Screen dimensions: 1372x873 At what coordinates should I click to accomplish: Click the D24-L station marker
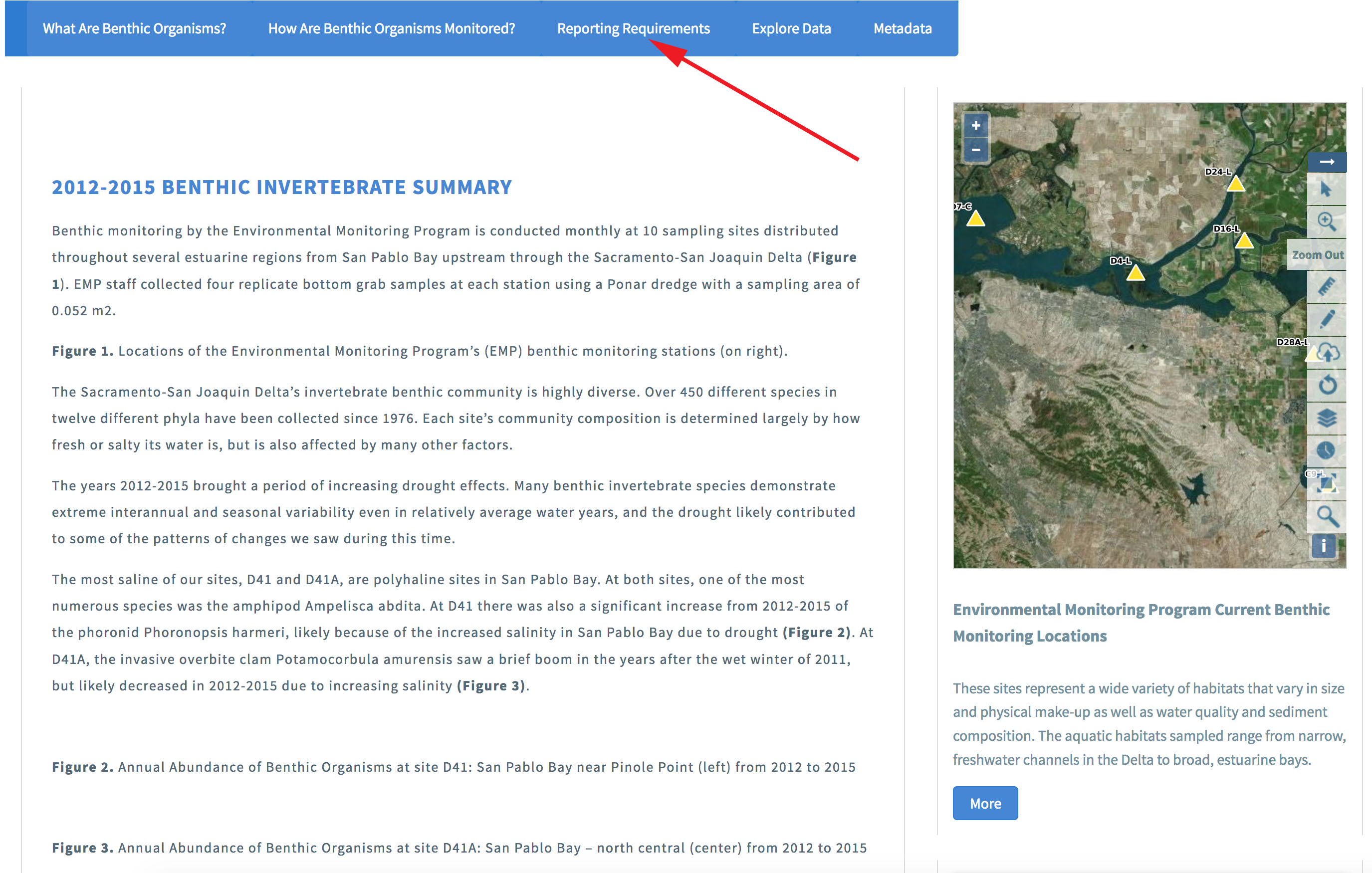coord(1235,184)
